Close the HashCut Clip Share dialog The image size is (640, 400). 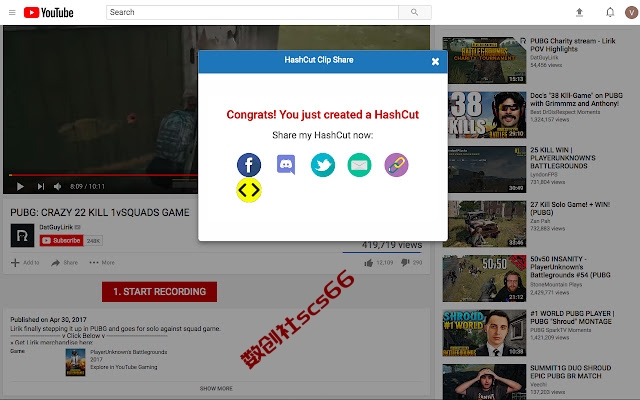tap(436, 61)
